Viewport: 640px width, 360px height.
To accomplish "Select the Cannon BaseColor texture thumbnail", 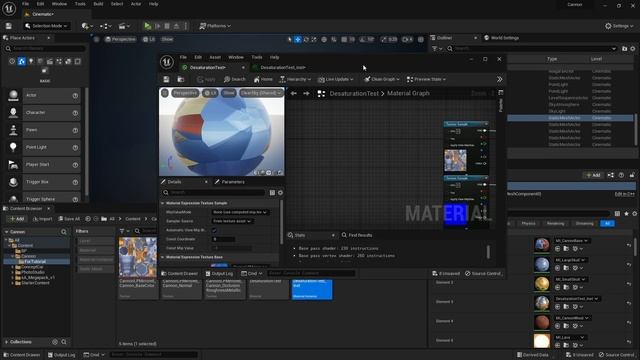I will point(138,257).
